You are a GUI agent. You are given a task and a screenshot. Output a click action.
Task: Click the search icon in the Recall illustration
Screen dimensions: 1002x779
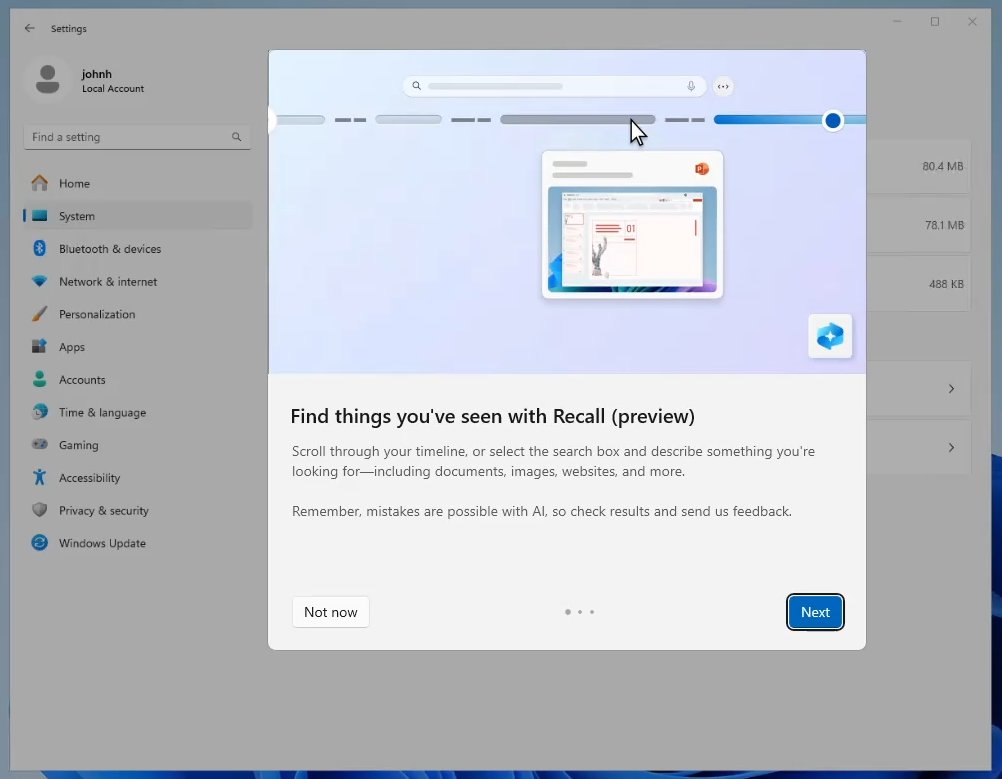coord(417,86)
